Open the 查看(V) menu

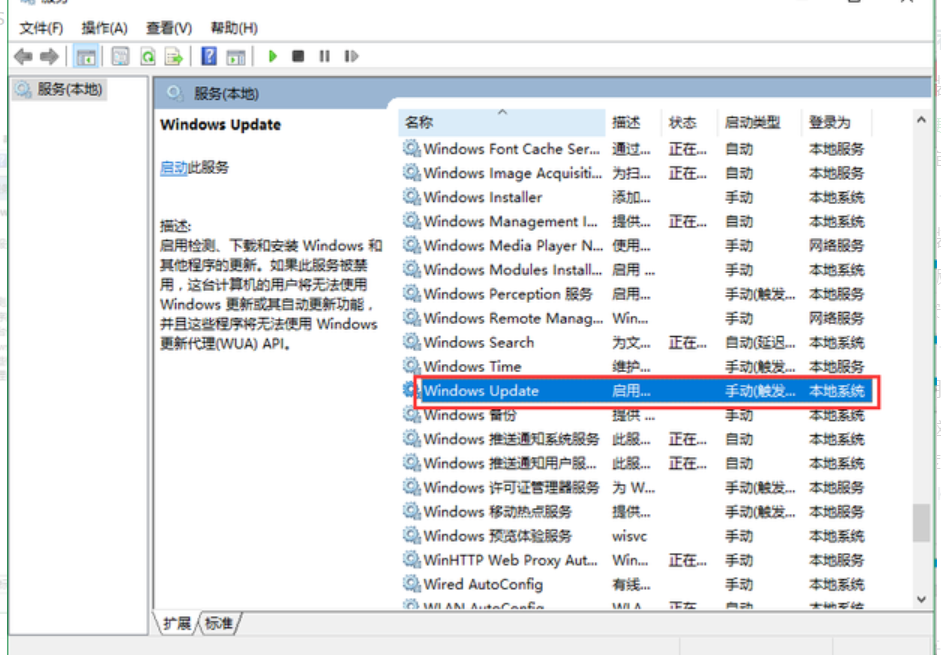click(x=169, y=28)
